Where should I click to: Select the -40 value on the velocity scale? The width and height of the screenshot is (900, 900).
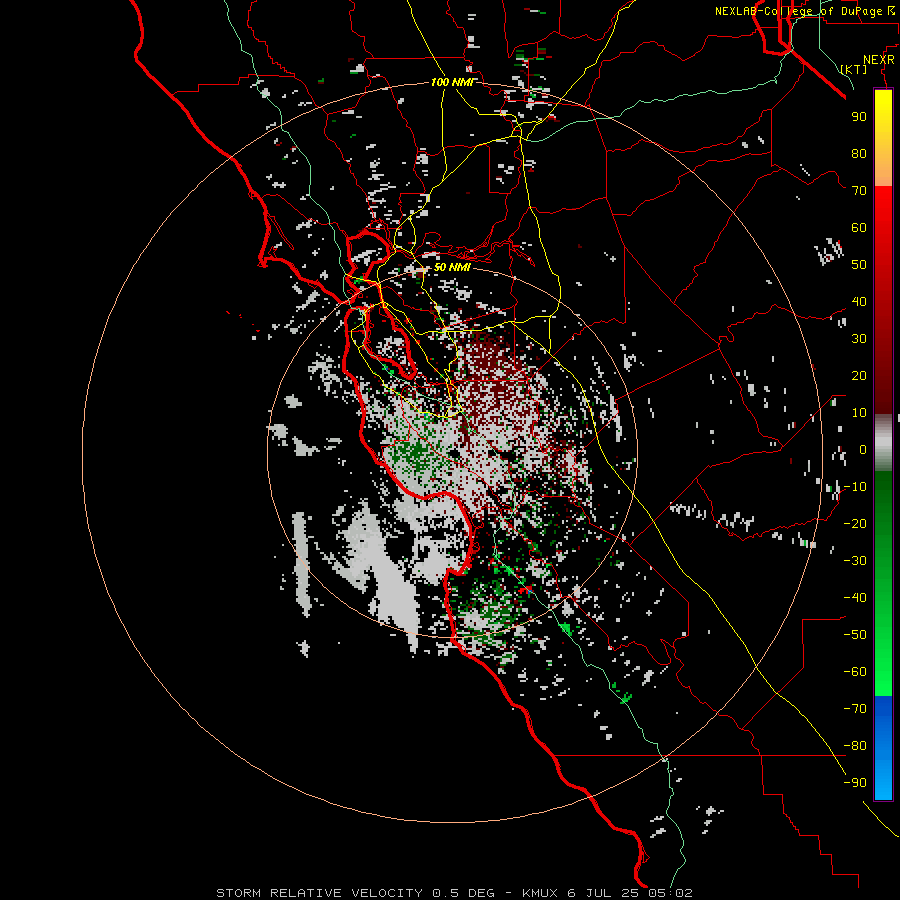coord(855,598)
